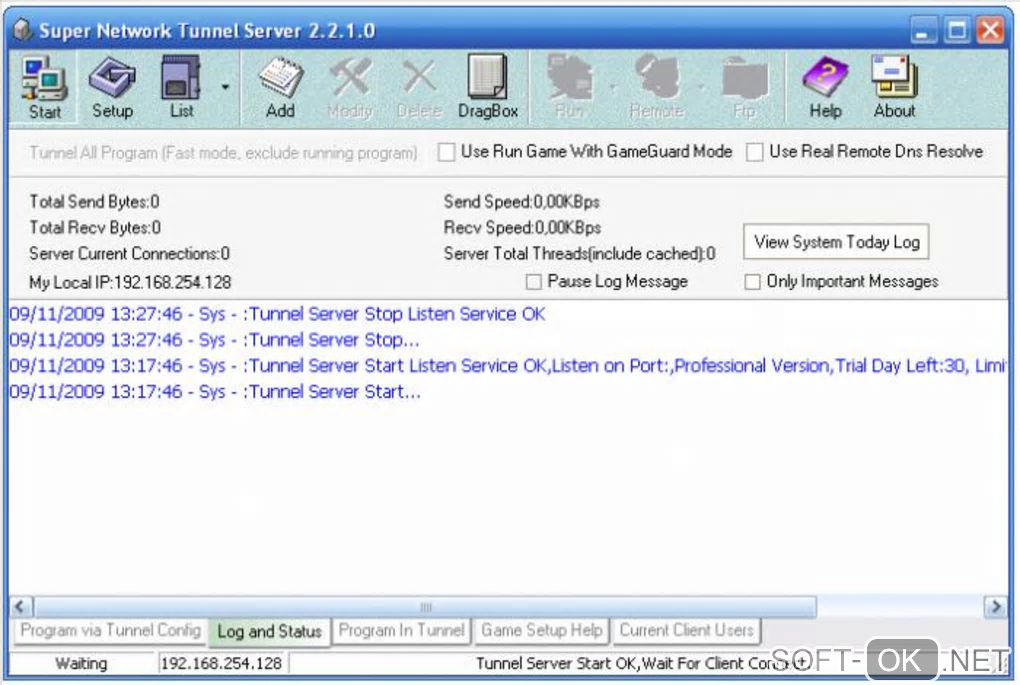Click the 'Total Recv Bytes:0' label
This screenshot has height=685, width=1020.
95,228
